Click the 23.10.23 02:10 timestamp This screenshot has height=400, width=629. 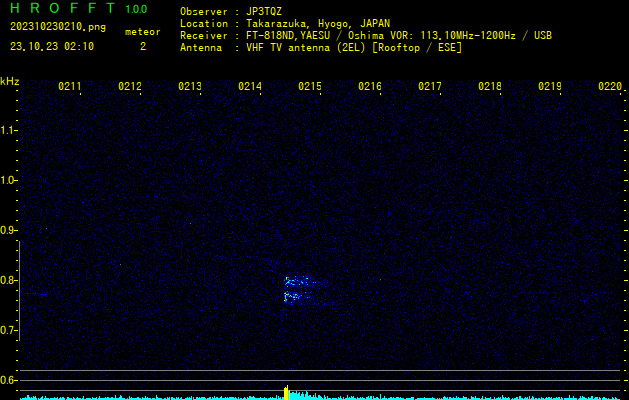click(x=52, y=46)
